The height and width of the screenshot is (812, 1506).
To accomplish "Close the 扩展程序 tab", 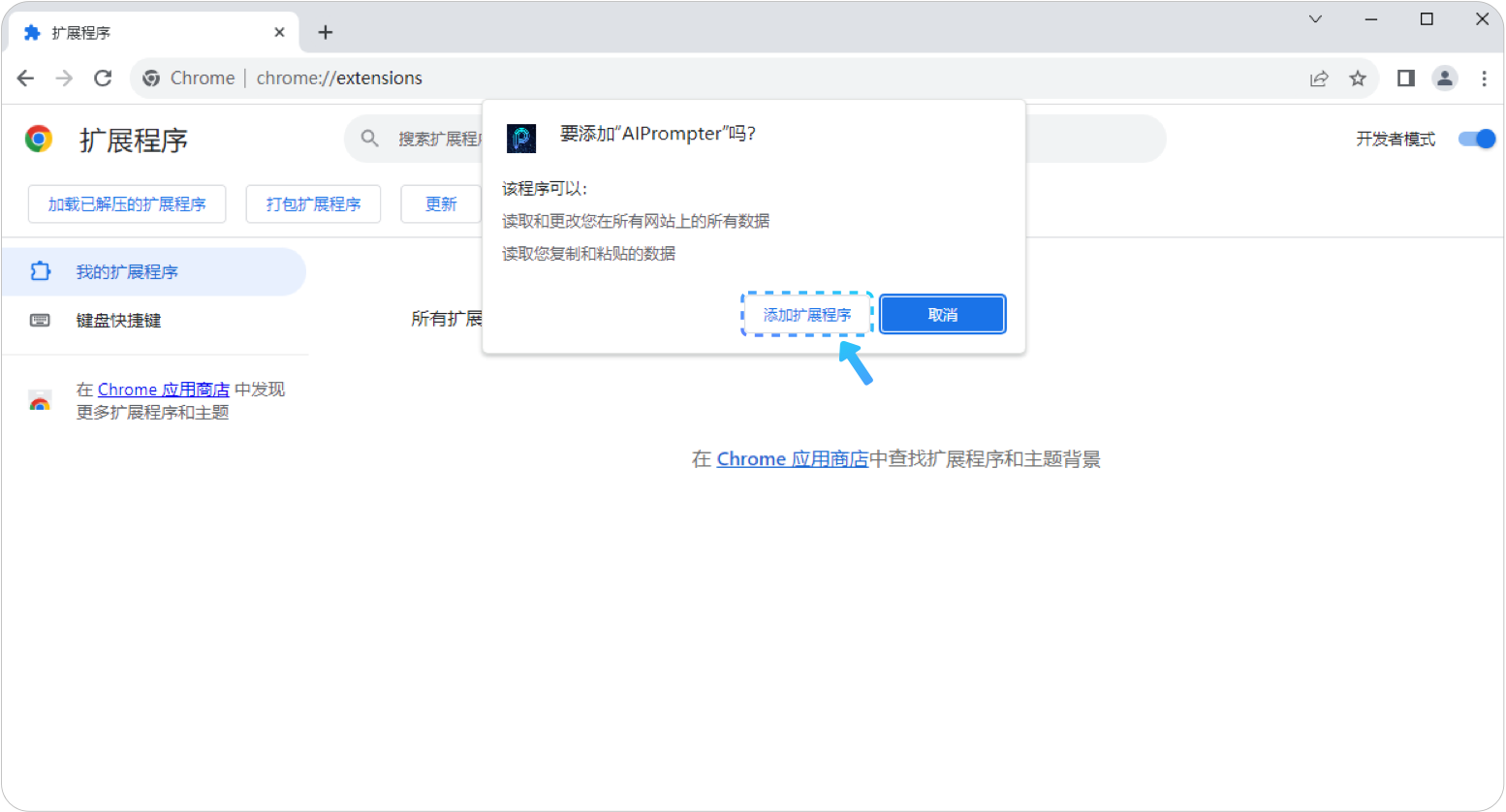I will coord(279,33).
